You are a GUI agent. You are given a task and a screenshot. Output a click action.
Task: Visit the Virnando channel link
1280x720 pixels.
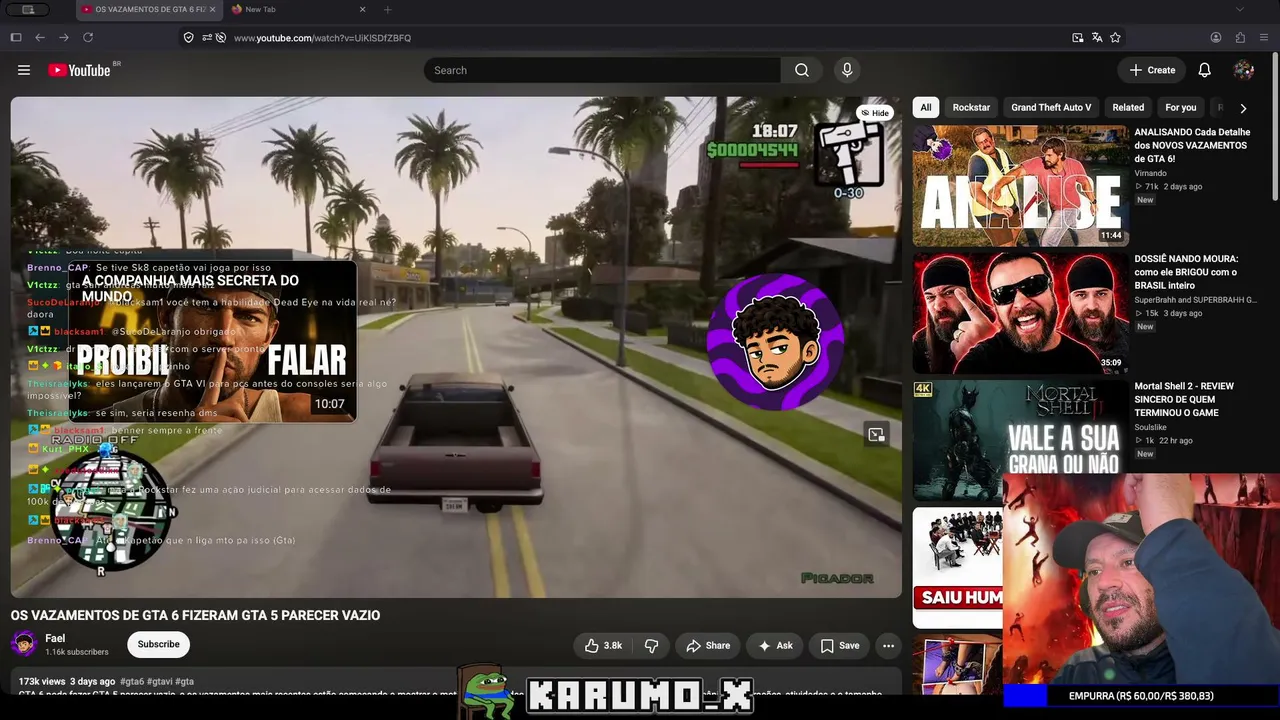click(x=1150, y=174)
